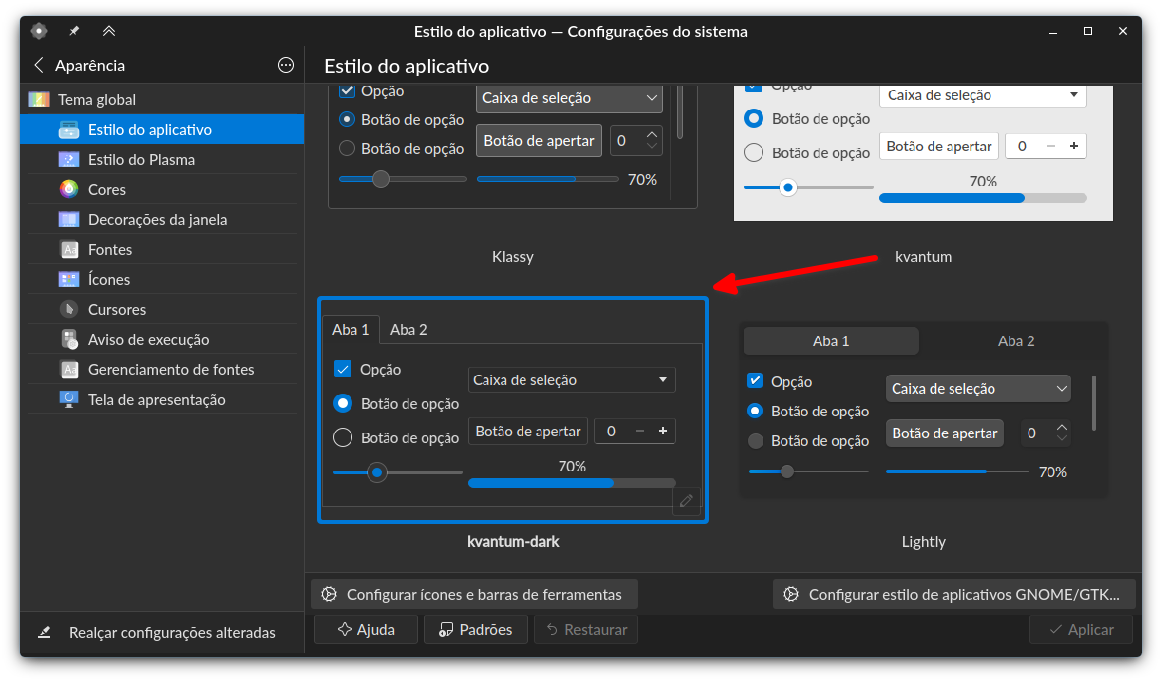Click gear icon on Configurar ícones e barras button

click(328, 594)
